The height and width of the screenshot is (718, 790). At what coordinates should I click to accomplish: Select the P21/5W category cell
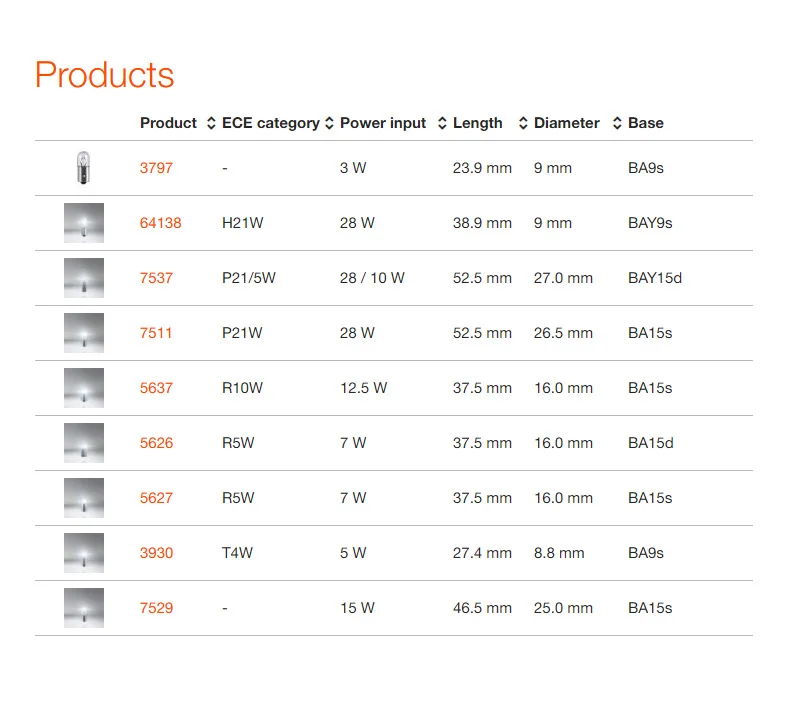pos(249,278)
